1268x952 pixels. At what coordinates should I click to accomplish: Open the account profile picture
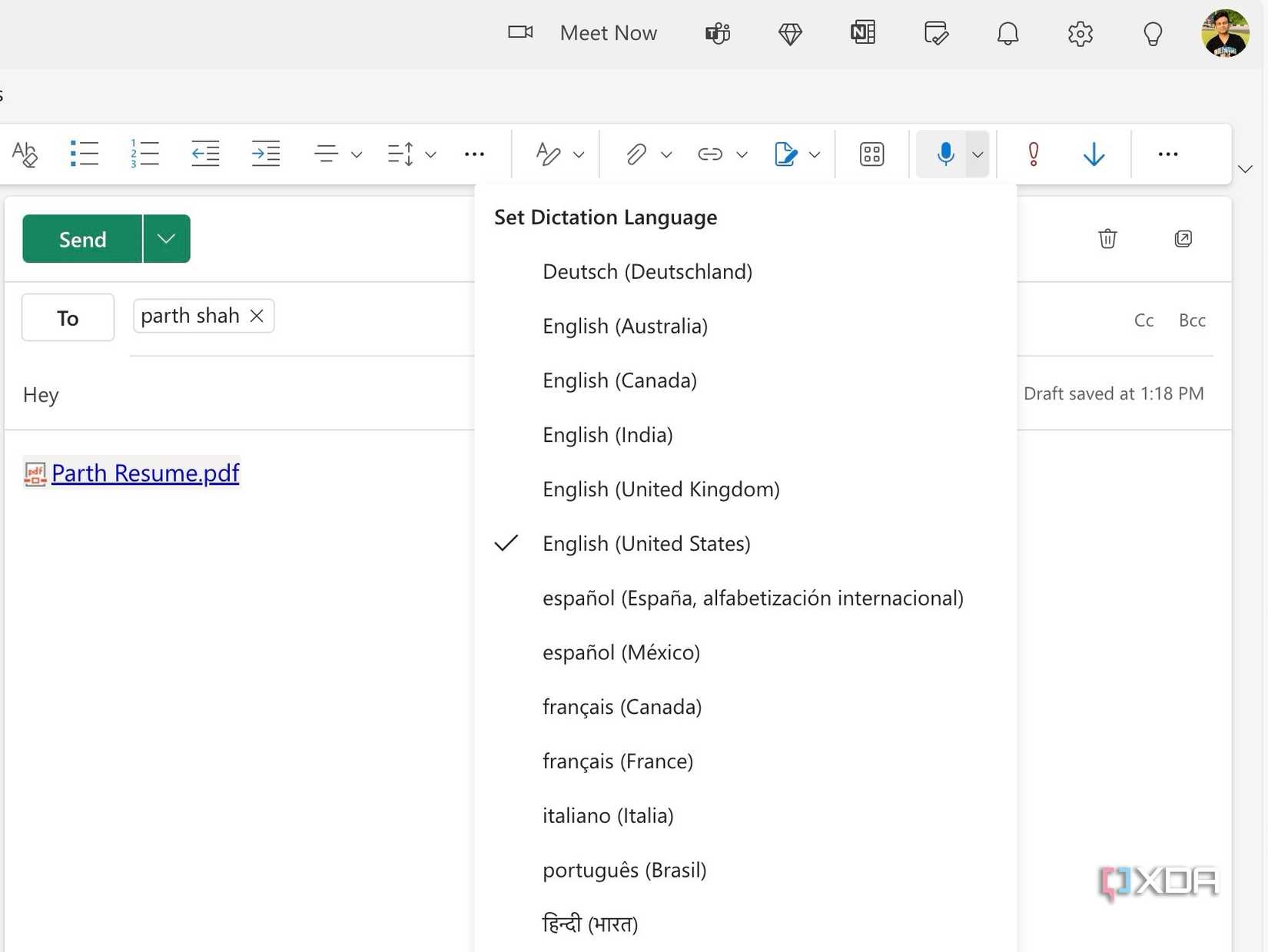(x=1225, y=33)
